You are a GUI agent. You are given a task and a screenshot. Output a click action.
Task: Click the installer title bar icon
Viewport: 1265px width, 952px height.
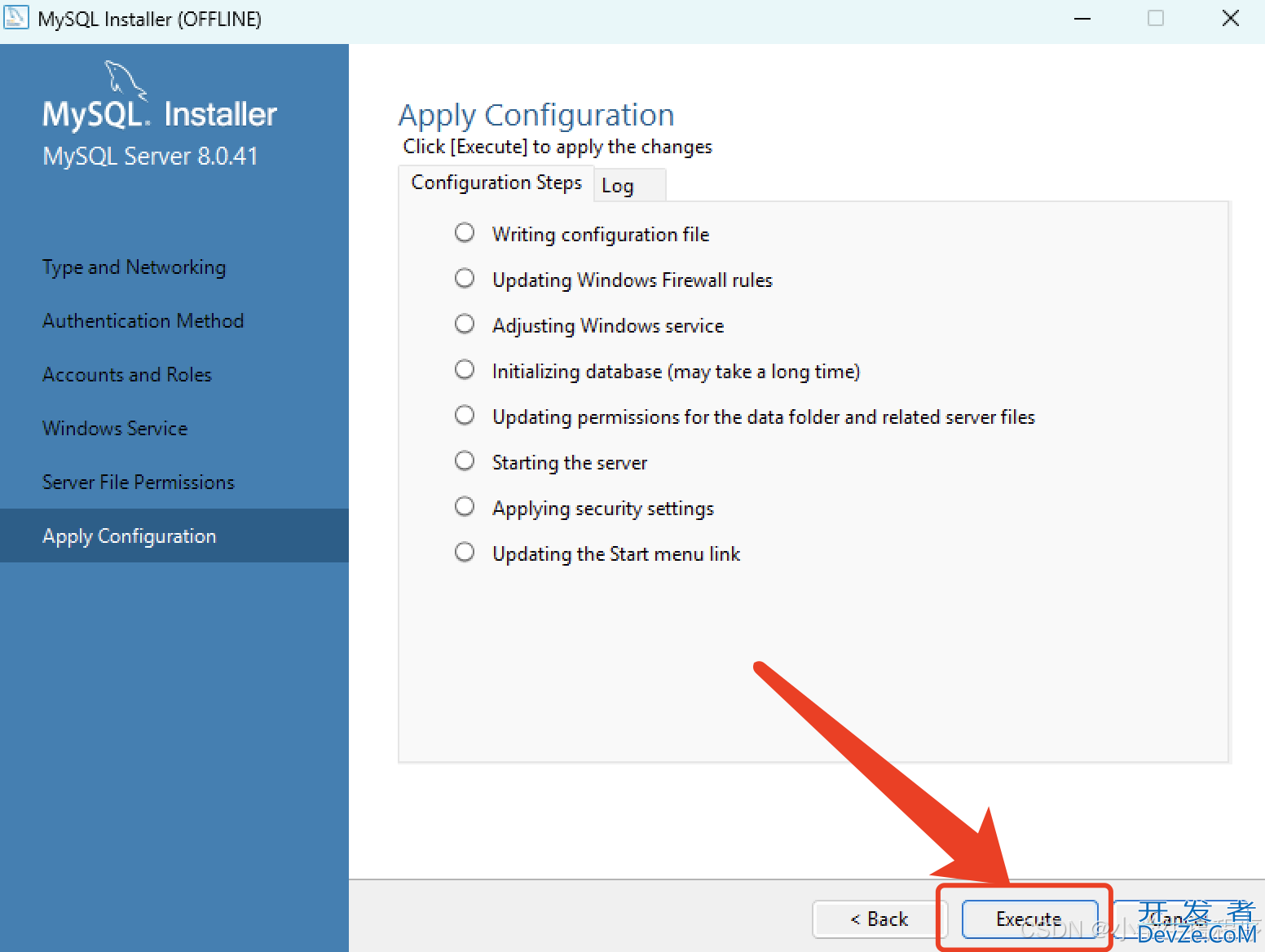pos(16,17)
